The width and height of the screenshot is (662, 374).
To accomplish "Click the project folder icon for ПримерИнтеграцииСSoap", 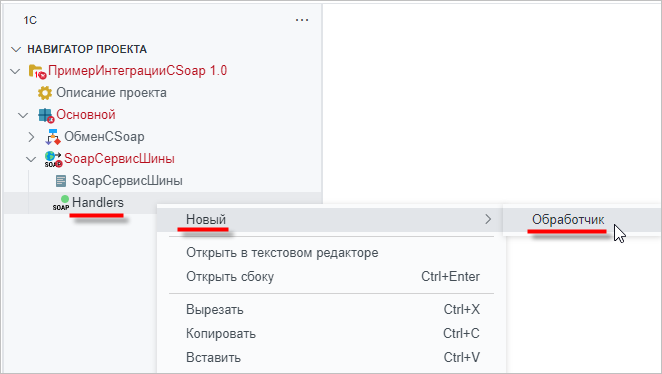I will (x=37, y=71).
